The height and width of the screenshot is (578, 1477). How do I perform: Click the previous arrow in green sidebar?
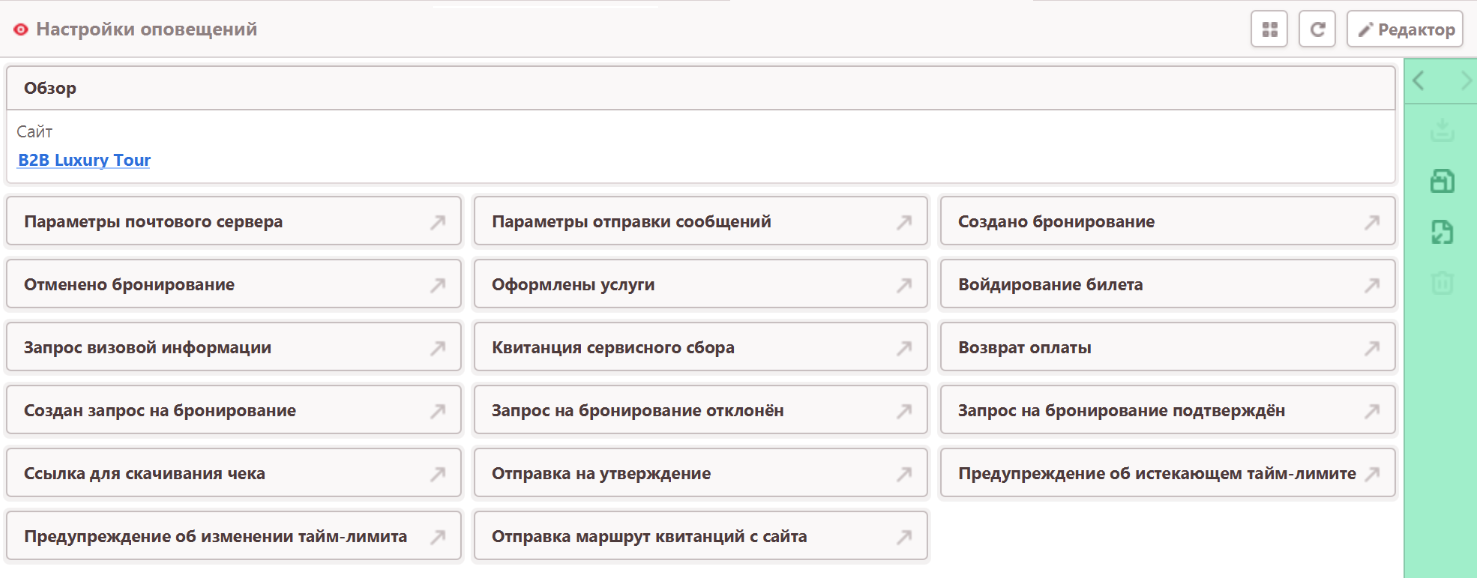[1419, 82]
